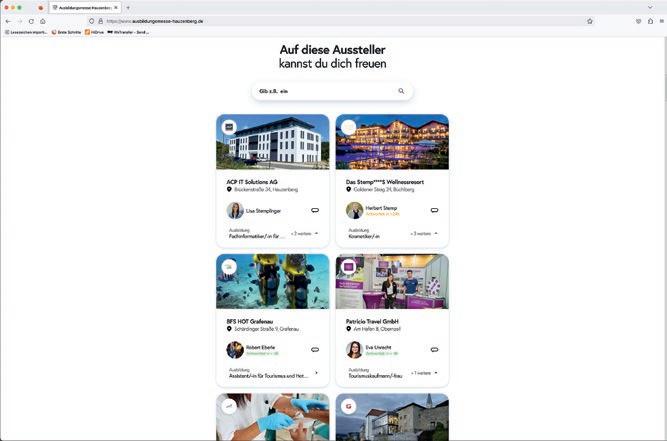The height and width of the screenshot is (441, 667).
Task: Open the Erste Schritte bookmark
Action: pos(66,32)
